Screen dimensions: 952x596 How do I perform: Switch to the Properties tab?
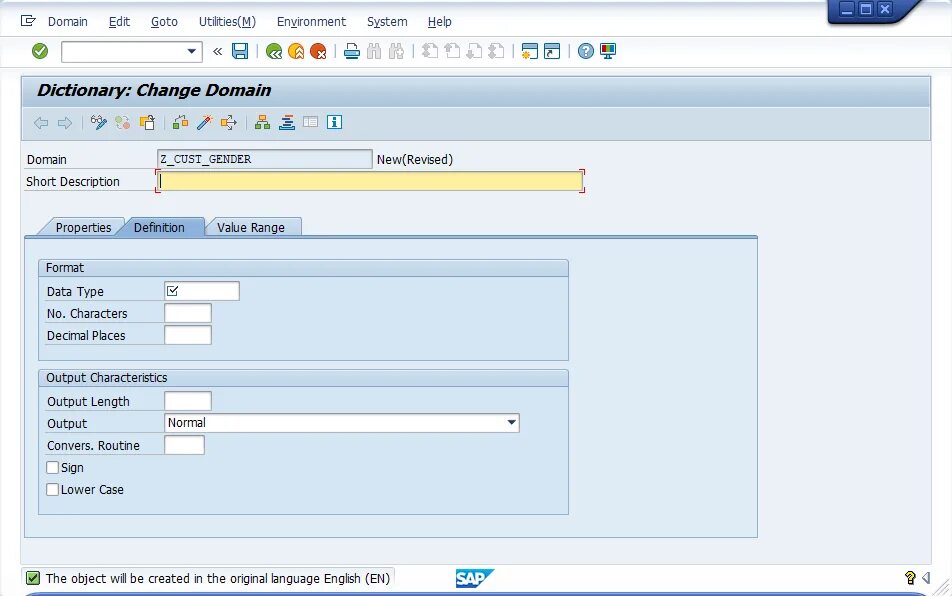[83, 228]
